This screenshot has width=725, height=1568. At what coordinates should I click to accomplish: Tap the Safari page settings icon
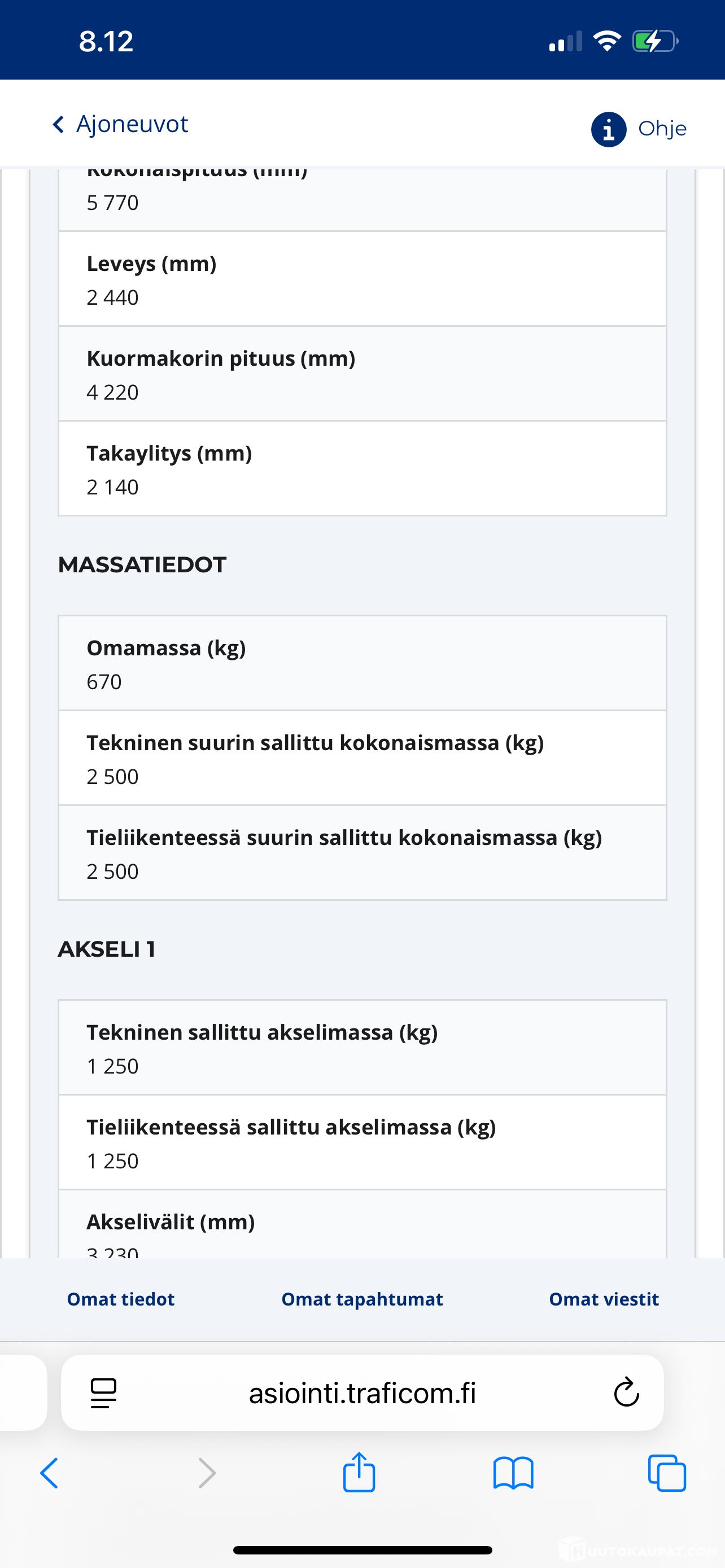pos(103,1392)
